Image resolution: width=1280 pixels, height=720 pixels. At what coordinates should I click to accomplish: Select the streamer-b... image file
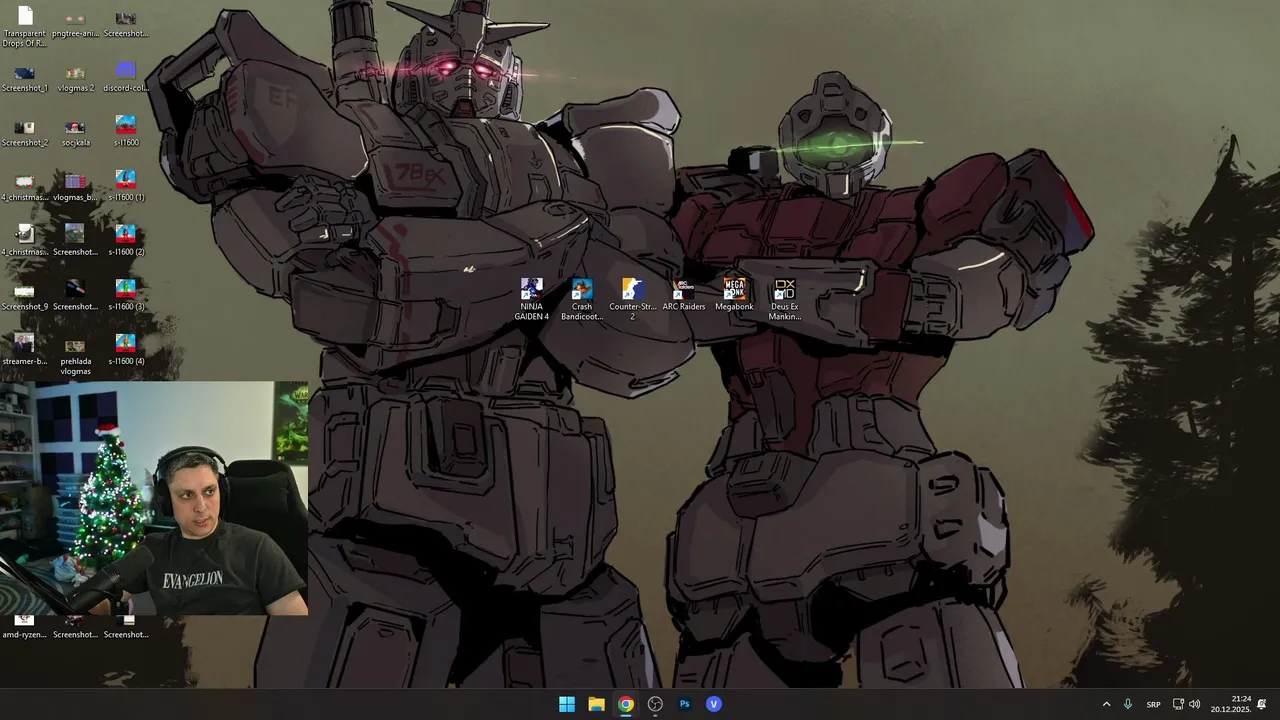[x=25, y=350]
